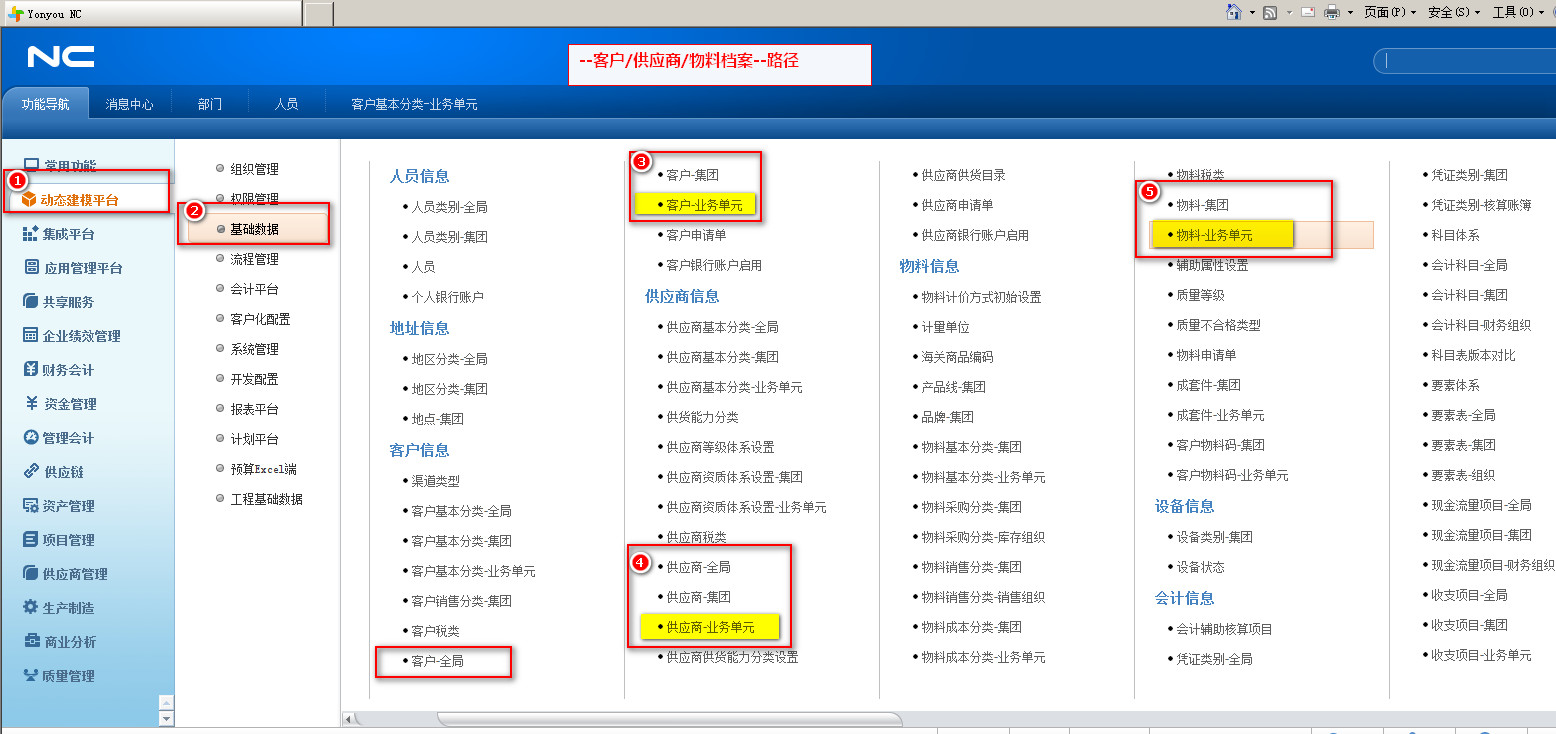This screenshot has width=1556, height=734.
Task: Switch to the 客户基本分类-业务单元 tab
Action: click(x=414, y=104)
